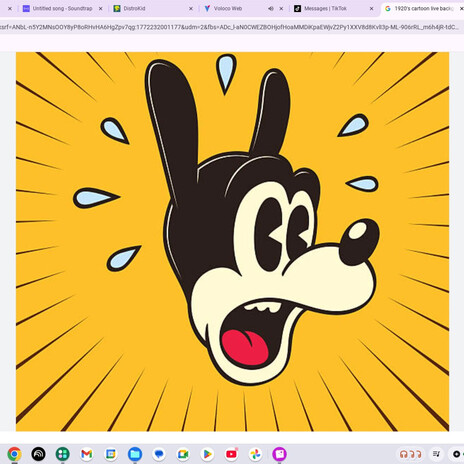Close the Voloco Web tab
This screenshot has height=464, width=464.
281,9
